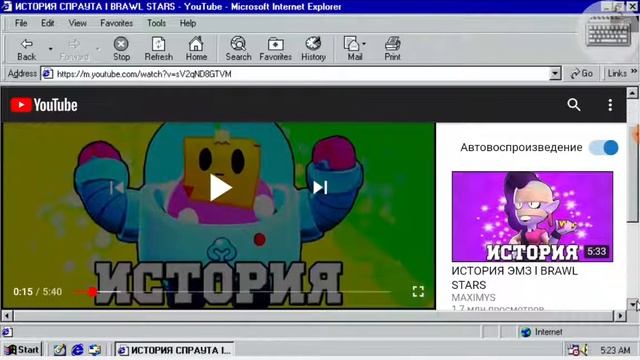Skip to the next video
Viewport: 640px width, 360px height.
pyautogui.click(x=320, y=188)
